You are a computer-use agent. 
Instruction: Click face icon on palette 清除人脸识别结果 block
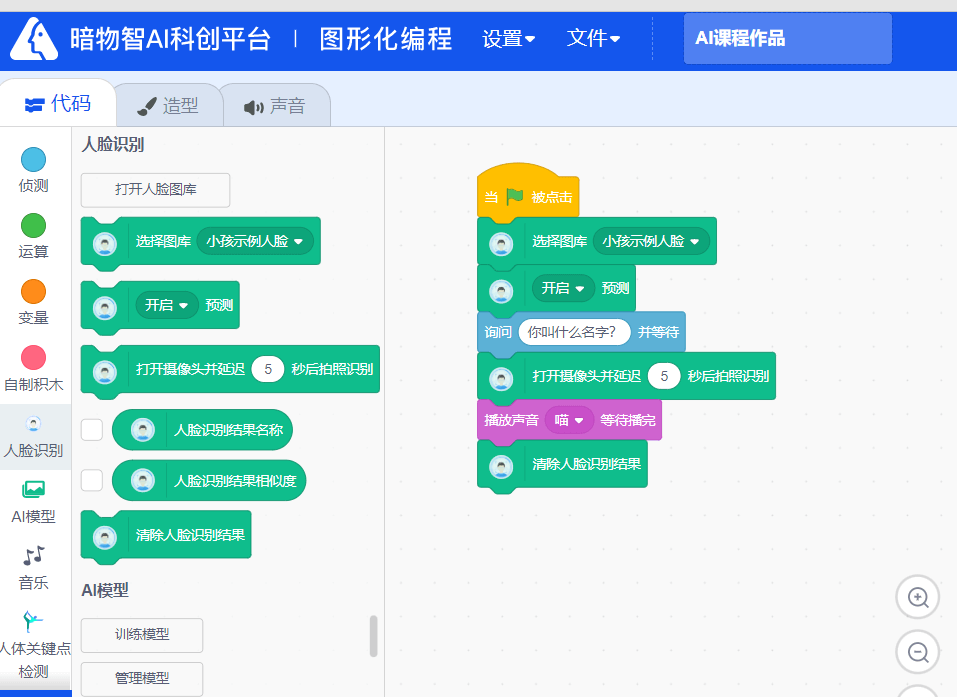coord(105,537)
